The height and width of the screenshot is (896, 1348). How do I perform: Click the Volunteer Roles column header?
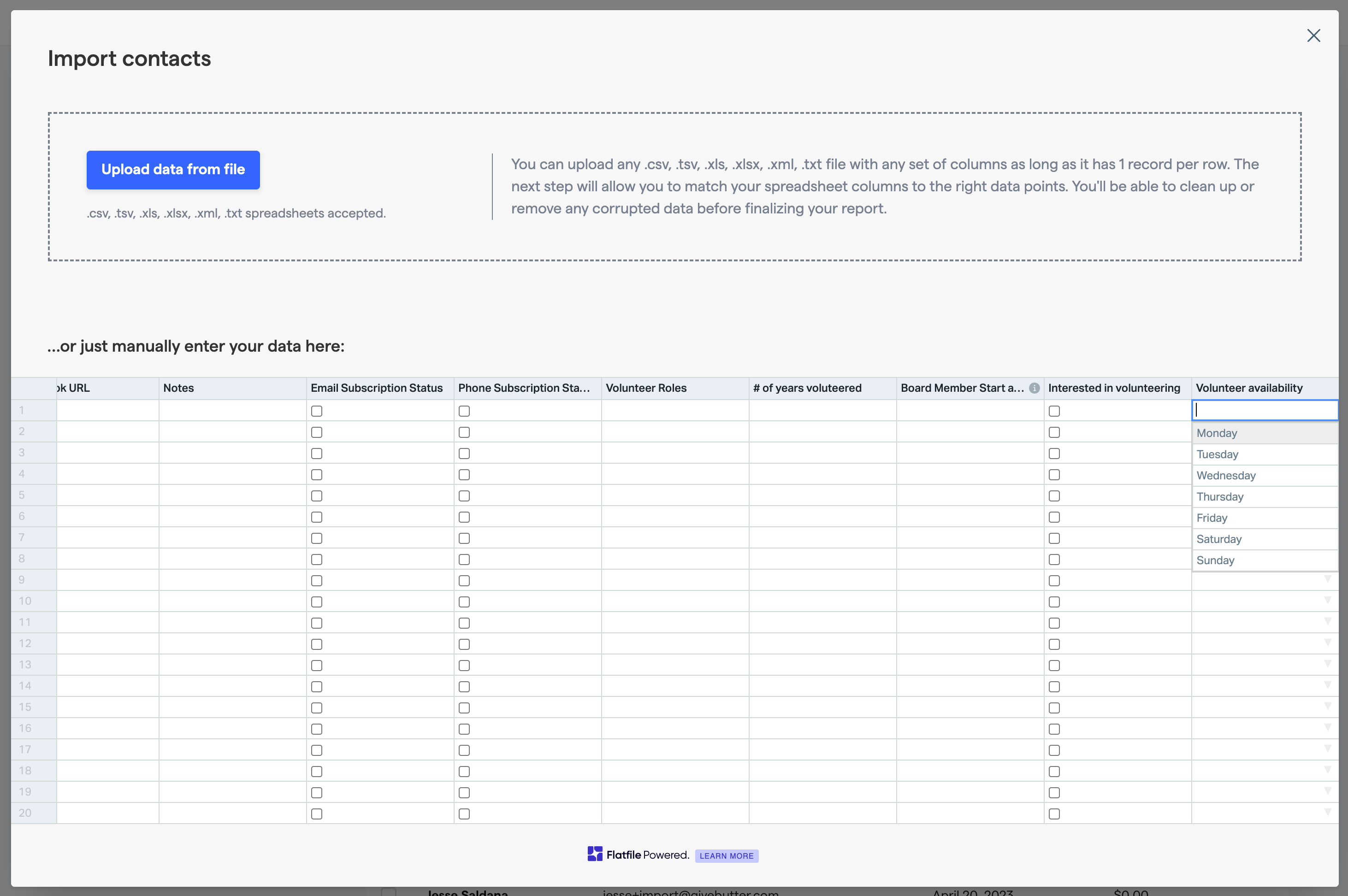tap(675, 388)
